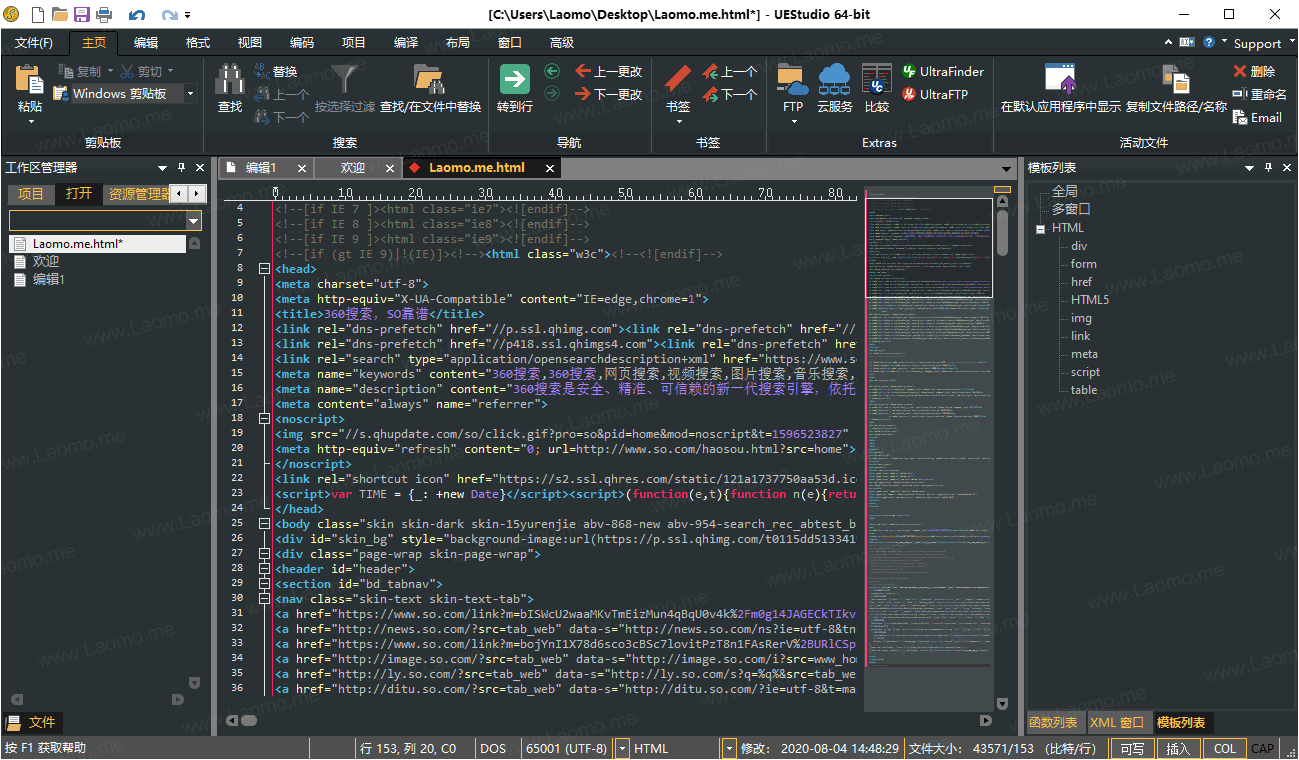1299x760 pixels.
Task: Collapse the HTML node in template list
Action: [x=1041, y=228]
